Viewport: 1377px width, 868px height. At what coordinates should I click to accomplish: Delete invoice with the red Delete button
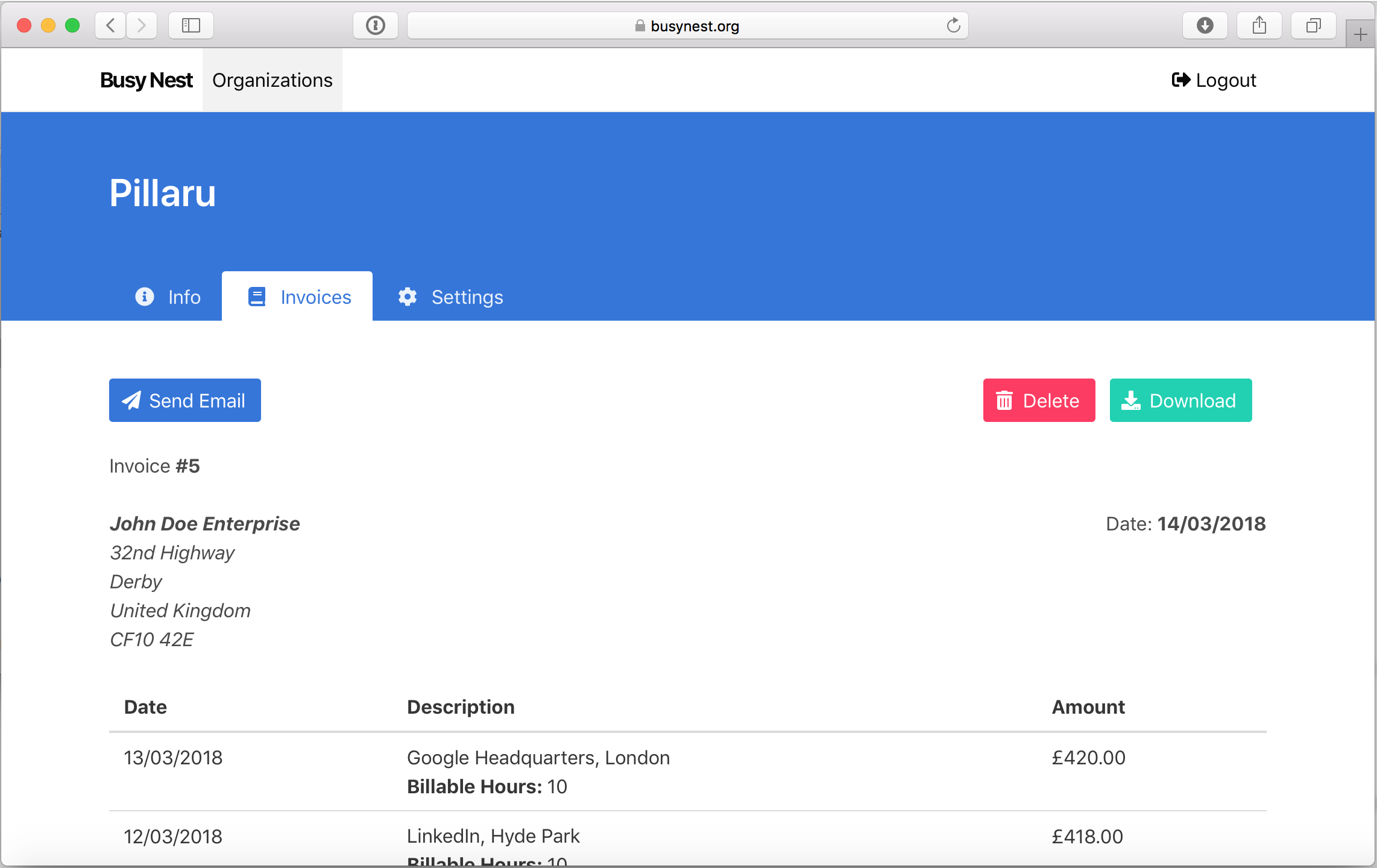[1039, 400]
